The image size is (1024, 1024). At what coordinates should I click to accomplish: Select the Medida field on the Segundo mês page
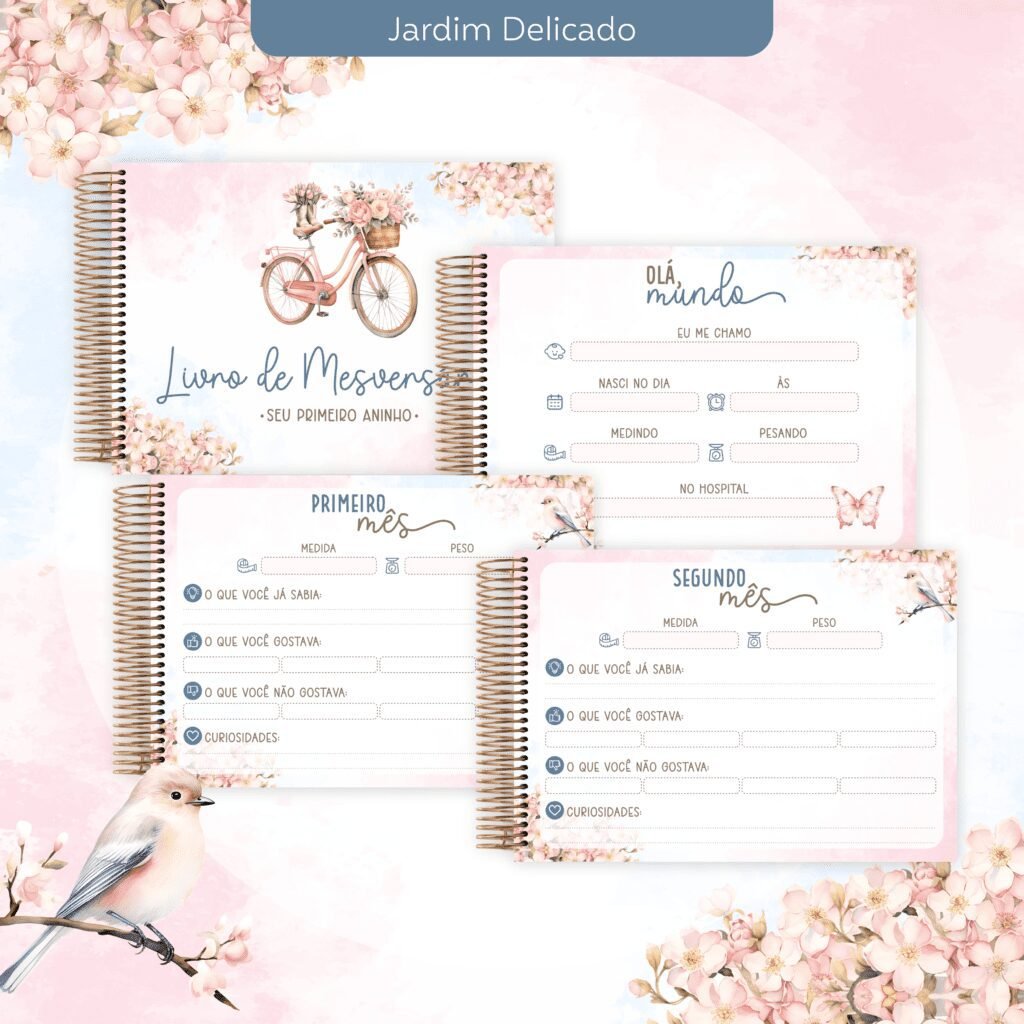pos(680,640)
